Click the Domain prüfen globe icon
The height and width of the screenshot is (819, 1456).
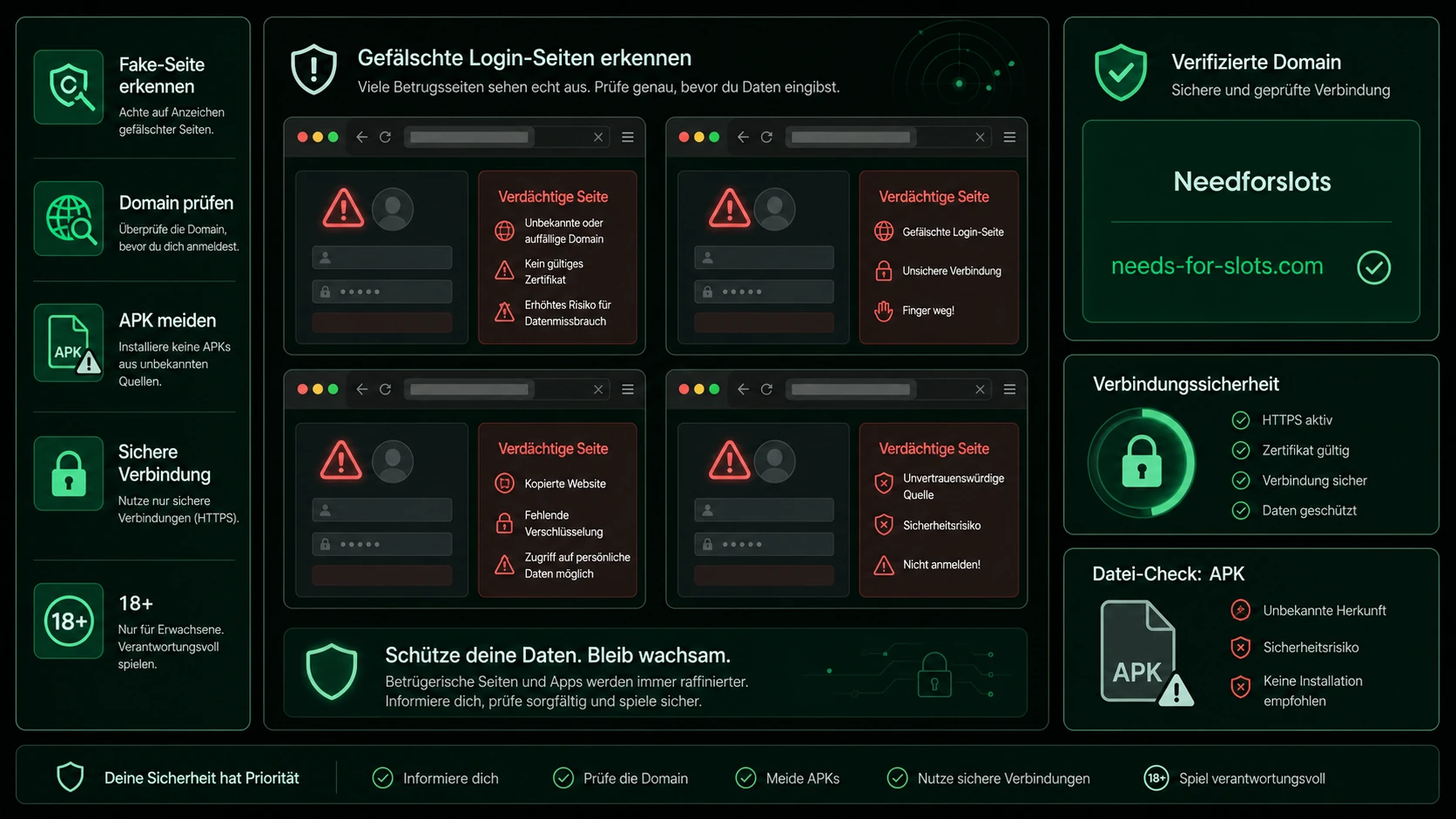point(69,218)
